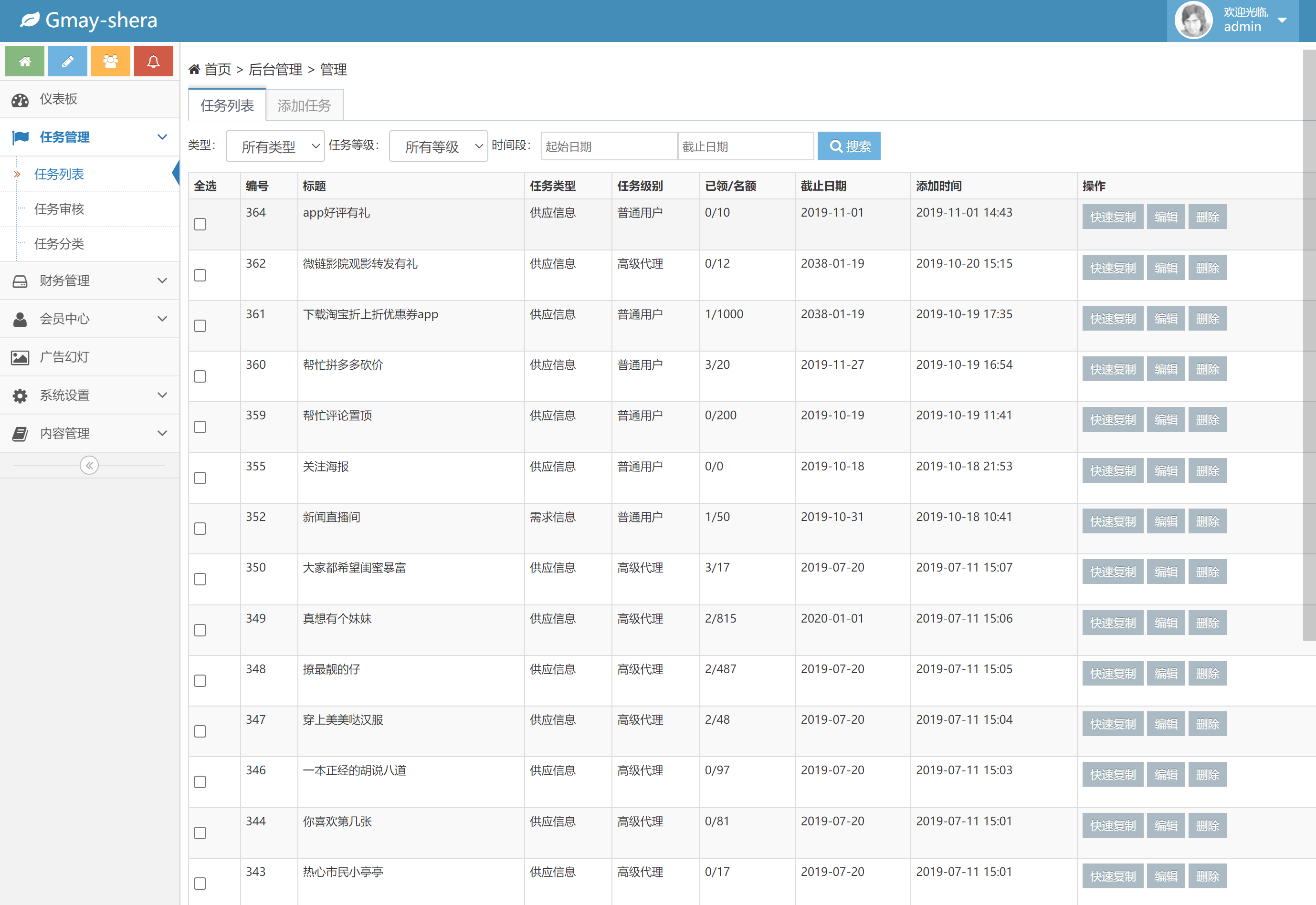
Task: Tick the checkbox for task 352
Action: click(x=200, y=529)
